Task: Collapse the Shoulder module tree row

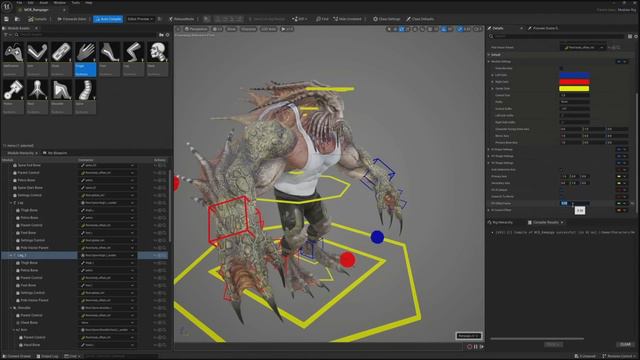Action: coord(11,308)
